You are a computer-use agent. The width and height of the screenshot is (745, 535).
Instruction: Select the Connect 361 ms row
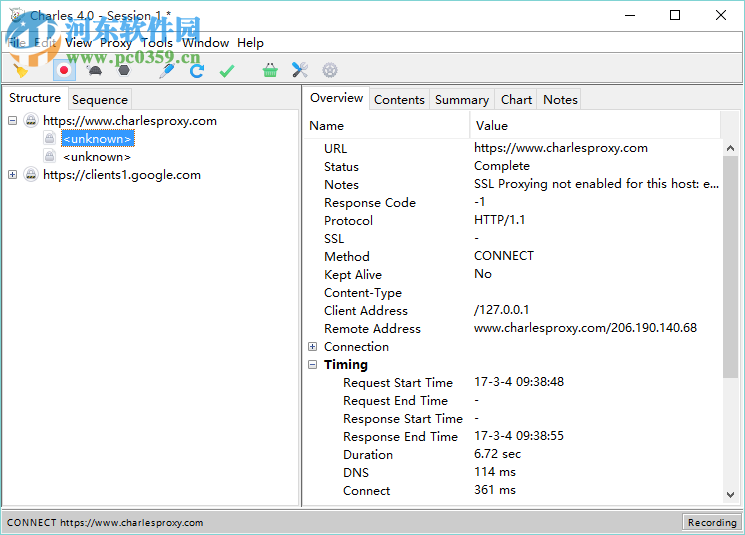pyautogui.click(x=513, y=491)
